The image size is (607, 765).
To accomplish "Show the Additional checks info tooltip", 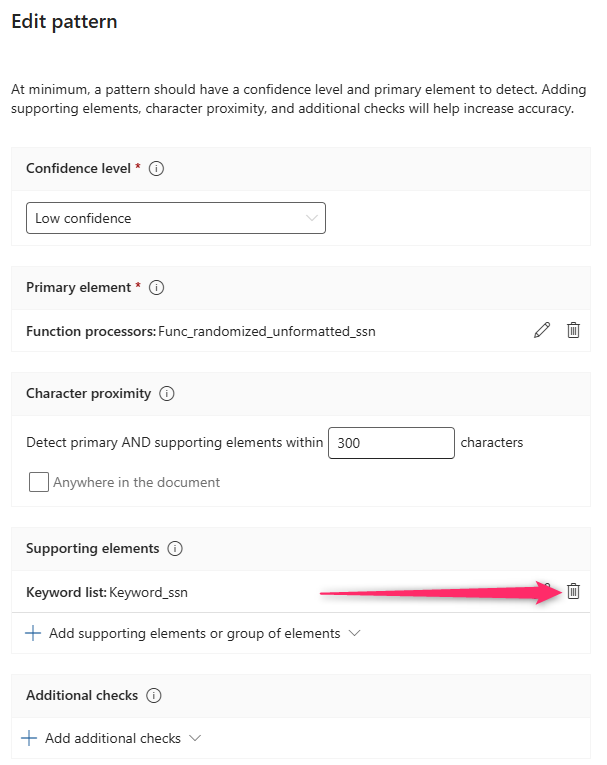I will coord(154,695).
